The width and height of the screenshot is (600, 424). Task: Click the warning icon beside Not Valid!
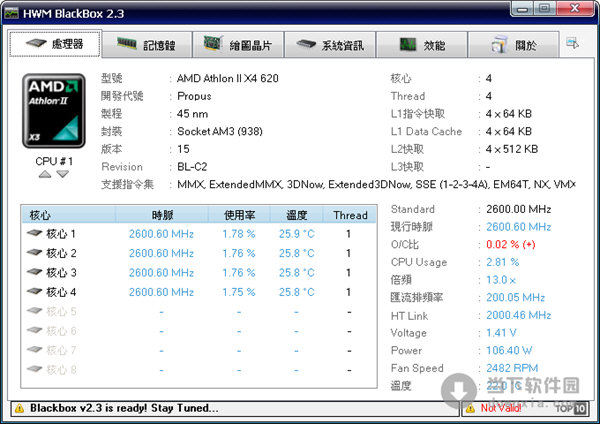point(471,409)
